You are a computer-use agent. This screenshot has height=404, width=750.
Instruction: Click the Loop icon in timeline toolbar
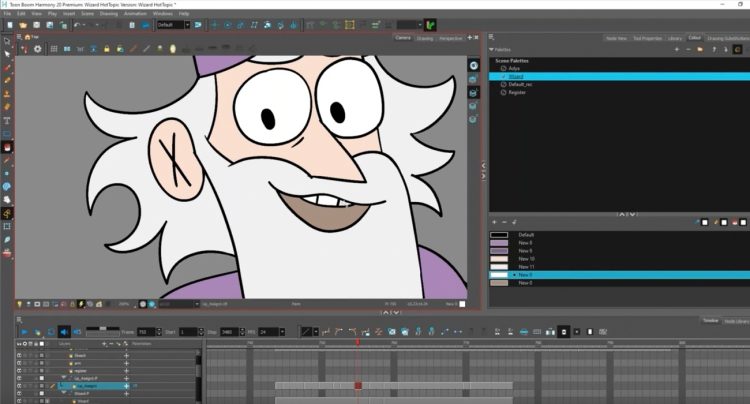point(51,331)
